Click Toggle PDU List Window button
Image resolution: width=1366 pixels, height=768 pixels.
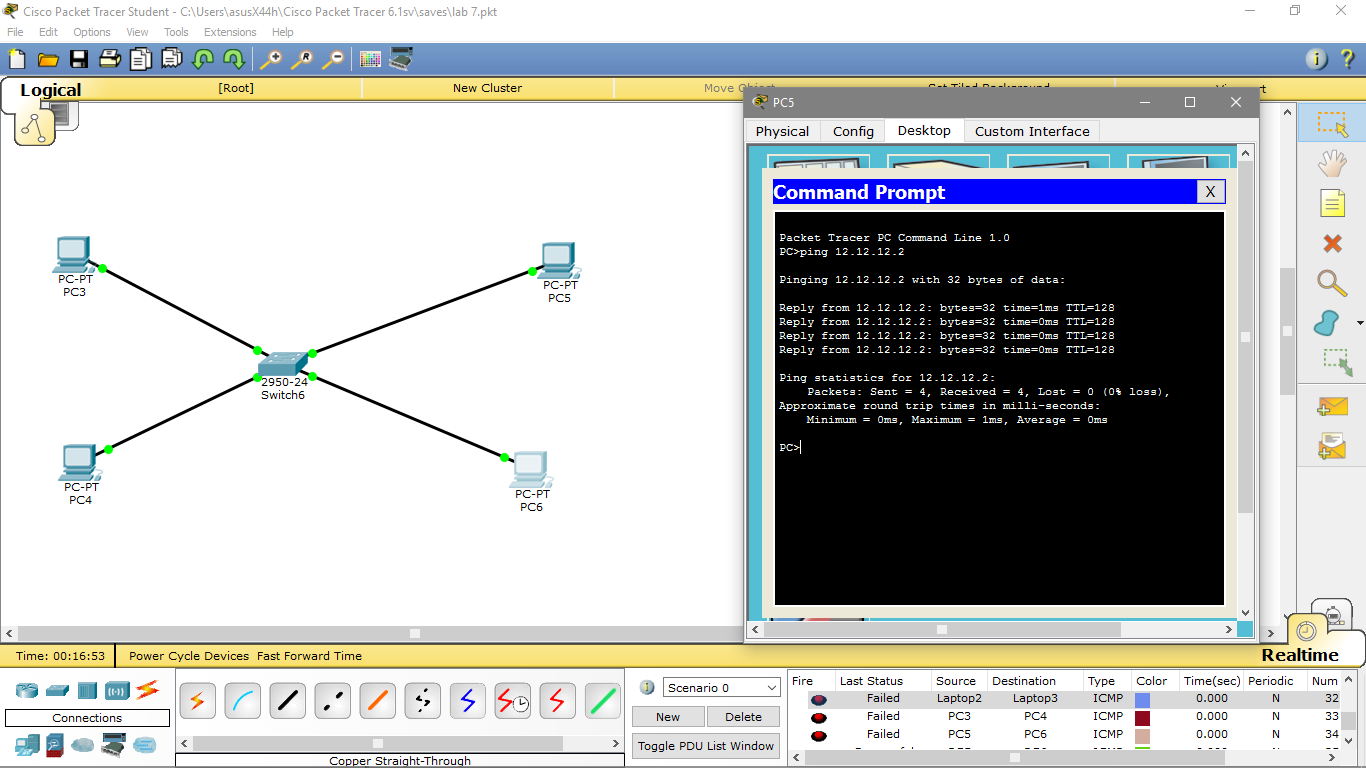coord(706,745)
